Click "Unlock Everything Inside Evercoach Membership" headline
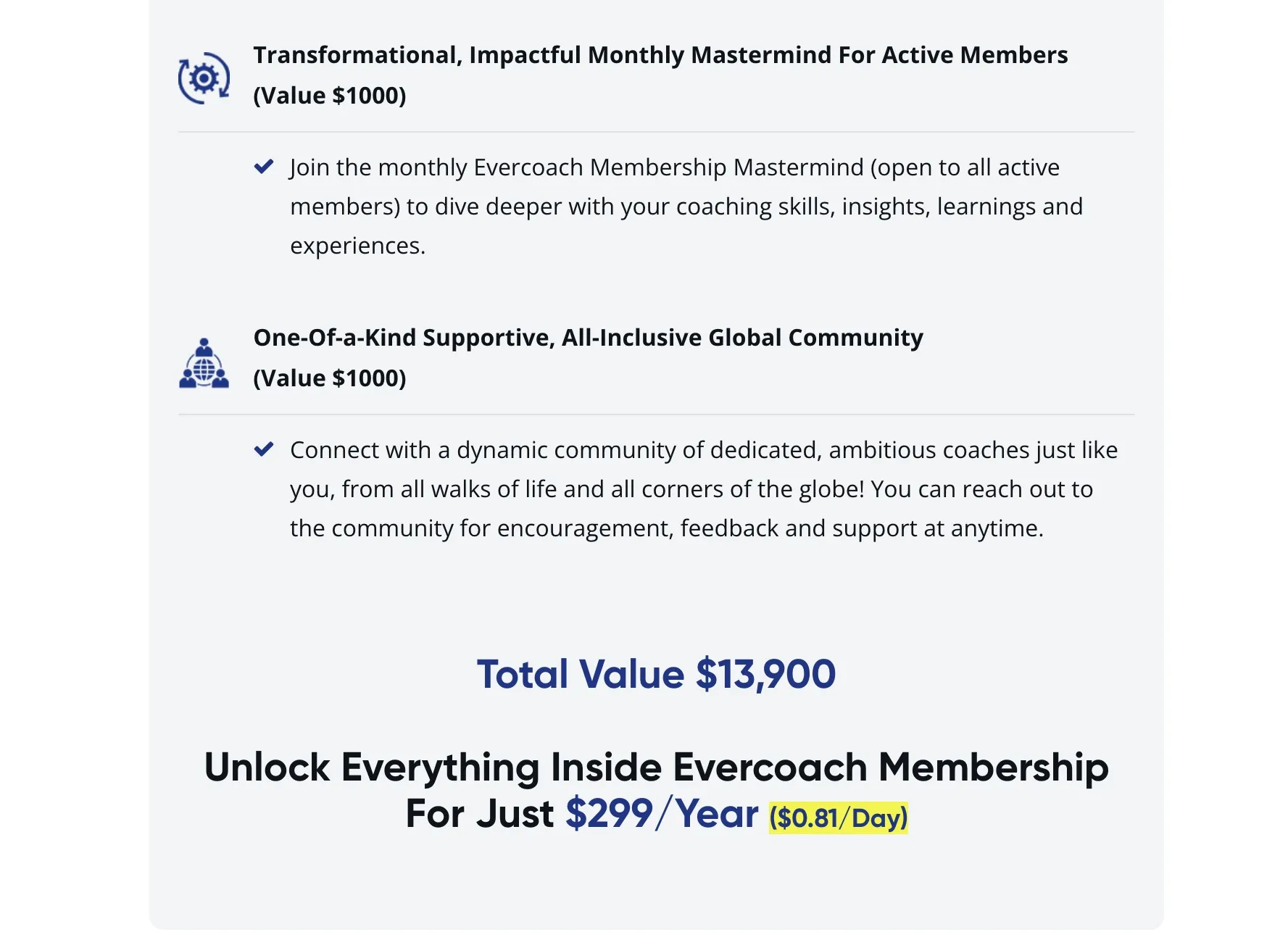Image resolution: width=1288 pixels, height=940 pixels. coord(656,767)
